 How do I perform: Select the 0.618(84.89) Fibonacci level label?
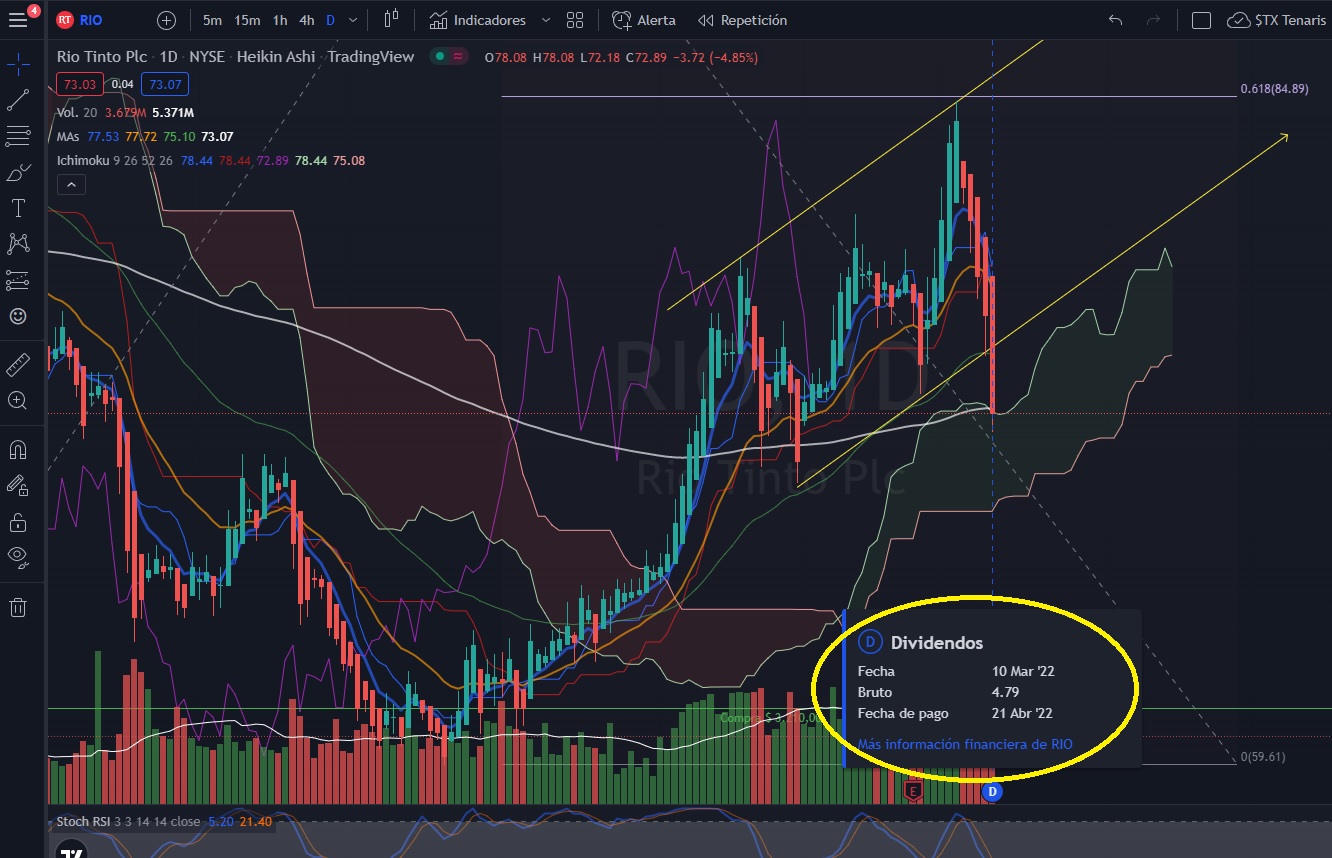(x=1274, y=89)
